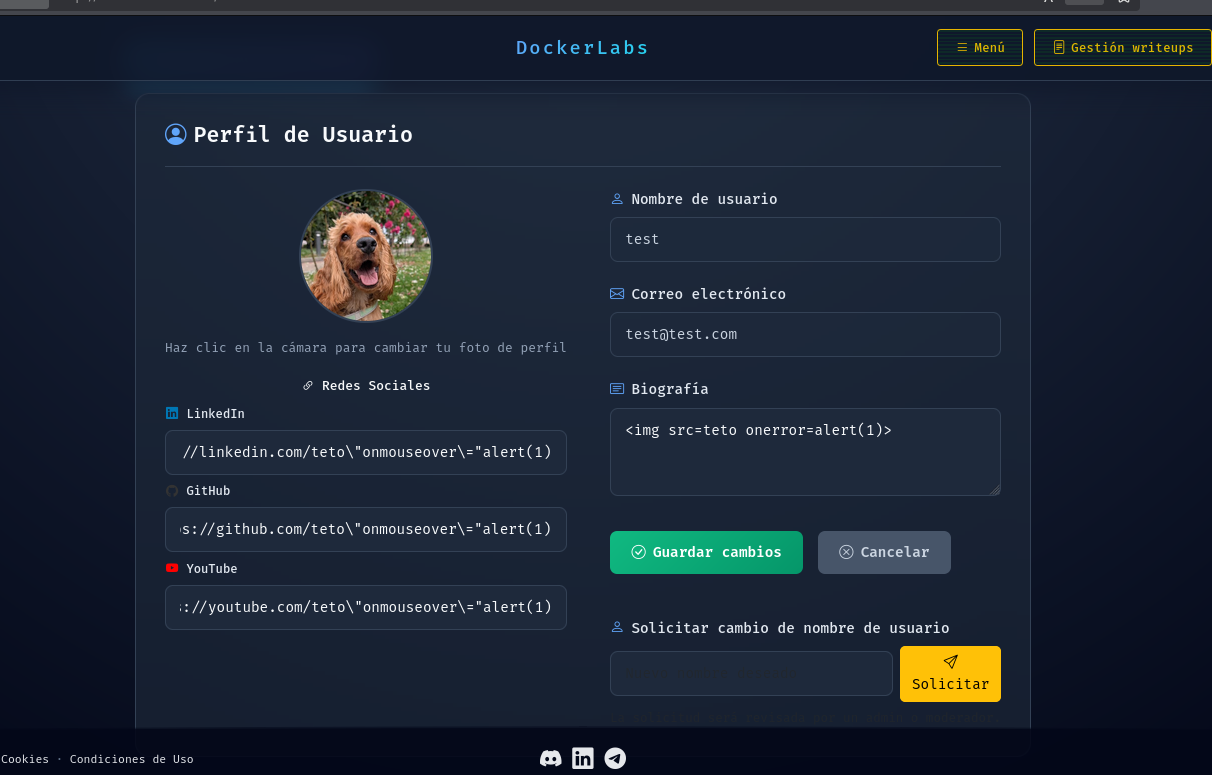Click the text icon beside Biografía

click(x=617, y=389)
